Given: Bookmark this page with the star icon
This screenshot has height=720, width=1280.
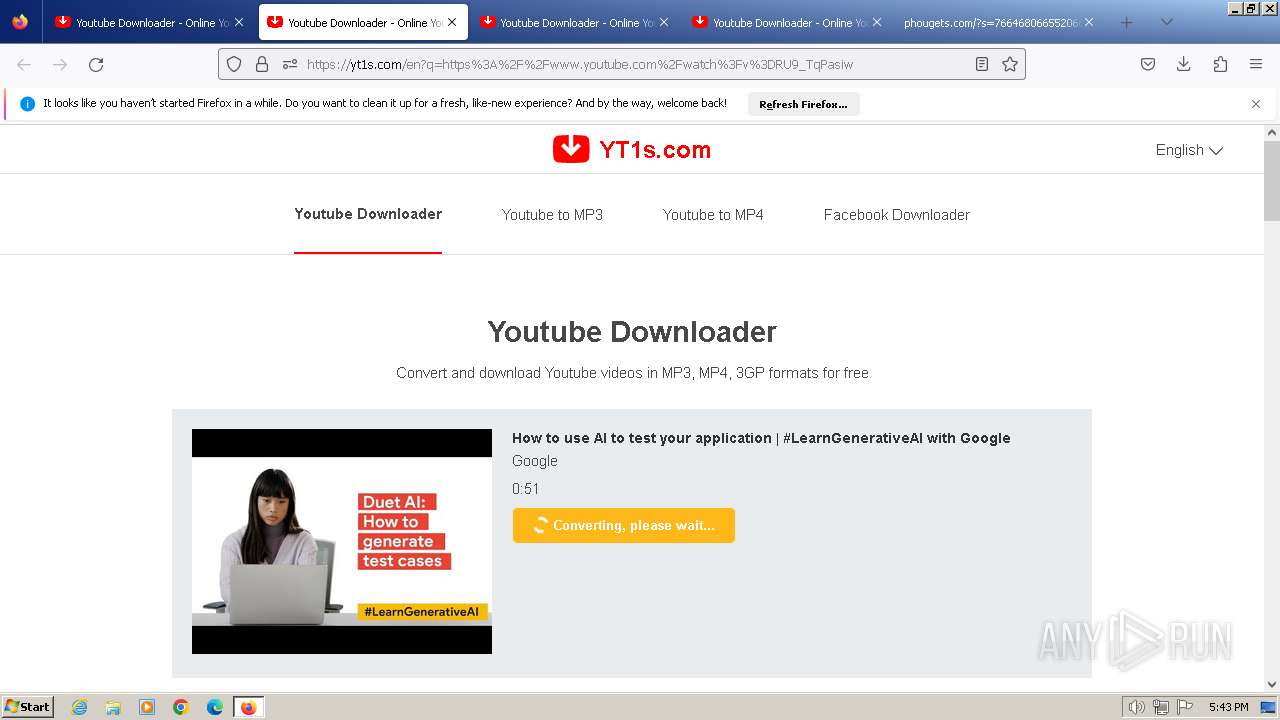Looking at the screenshot, I should click(1010, 64).
